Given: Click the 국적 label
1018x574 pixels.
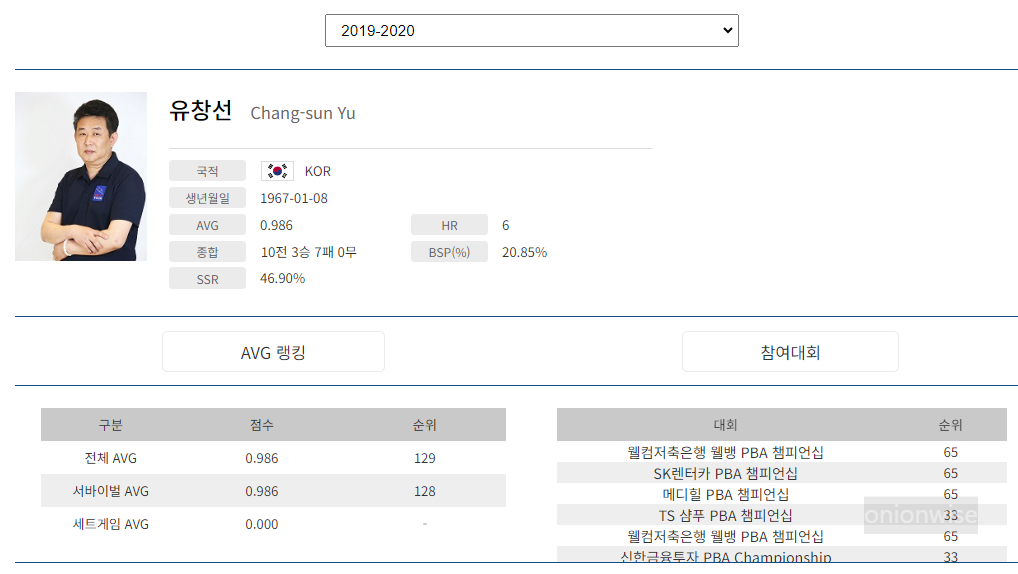Looking at the screenshot, I should tap(207, 171).
